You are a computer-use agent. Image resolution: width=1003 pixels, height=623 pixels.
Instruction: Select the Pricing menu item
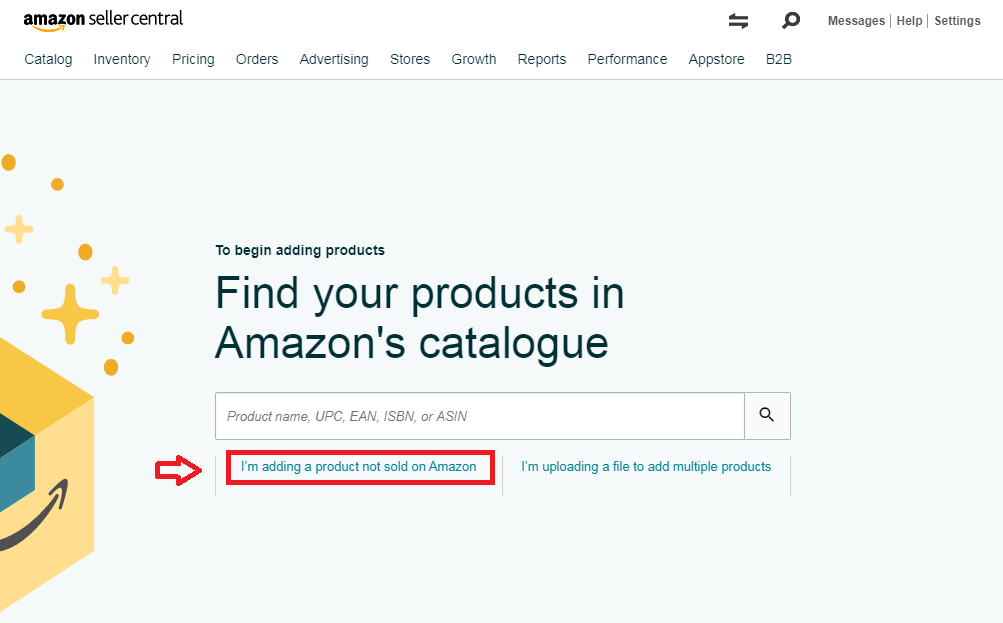[x=193, y=59]
